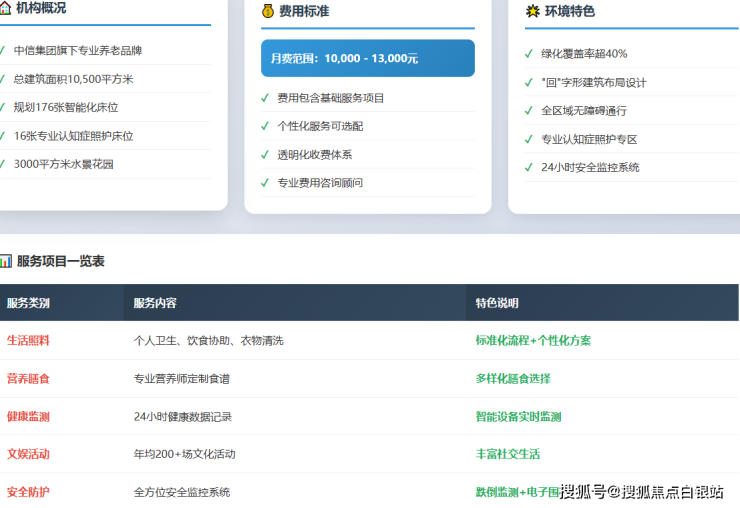Screen dimensions: 740x508
Task: Click checkmark next to 中信集团旗下专业养老品牌
Action: point(2,50)
